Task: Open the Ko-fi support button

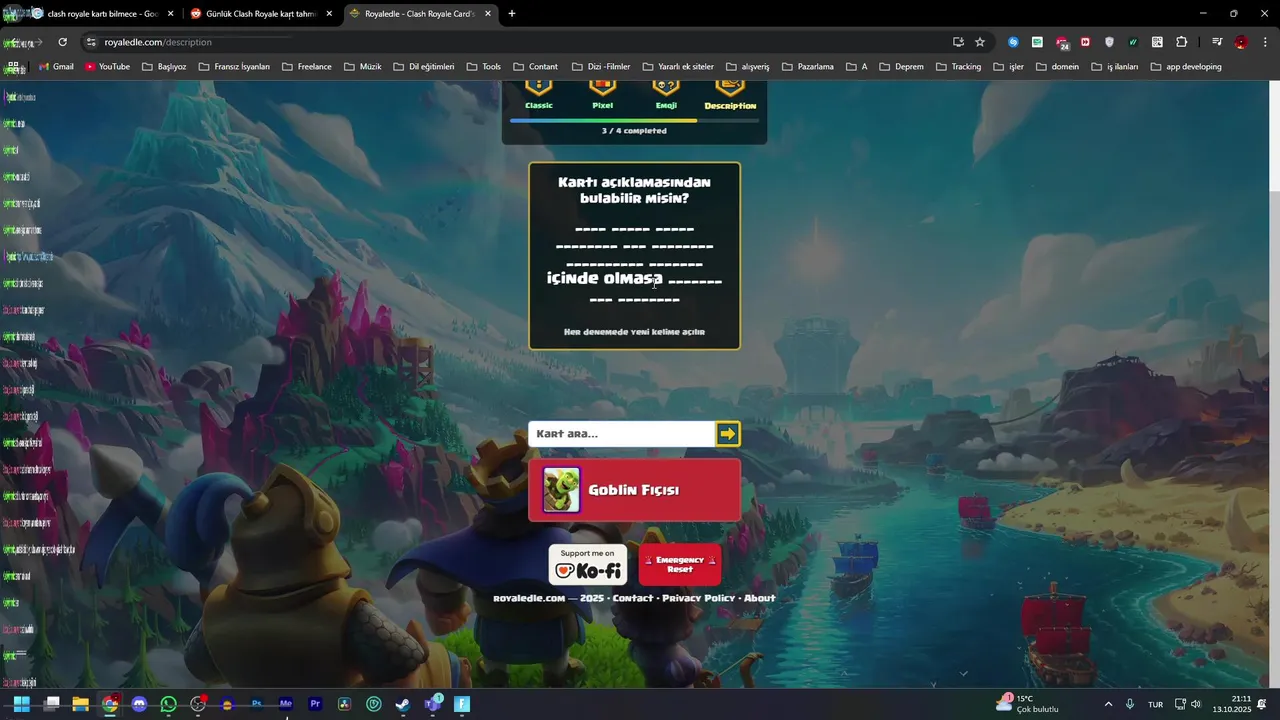Action: (x=588, y=565)
